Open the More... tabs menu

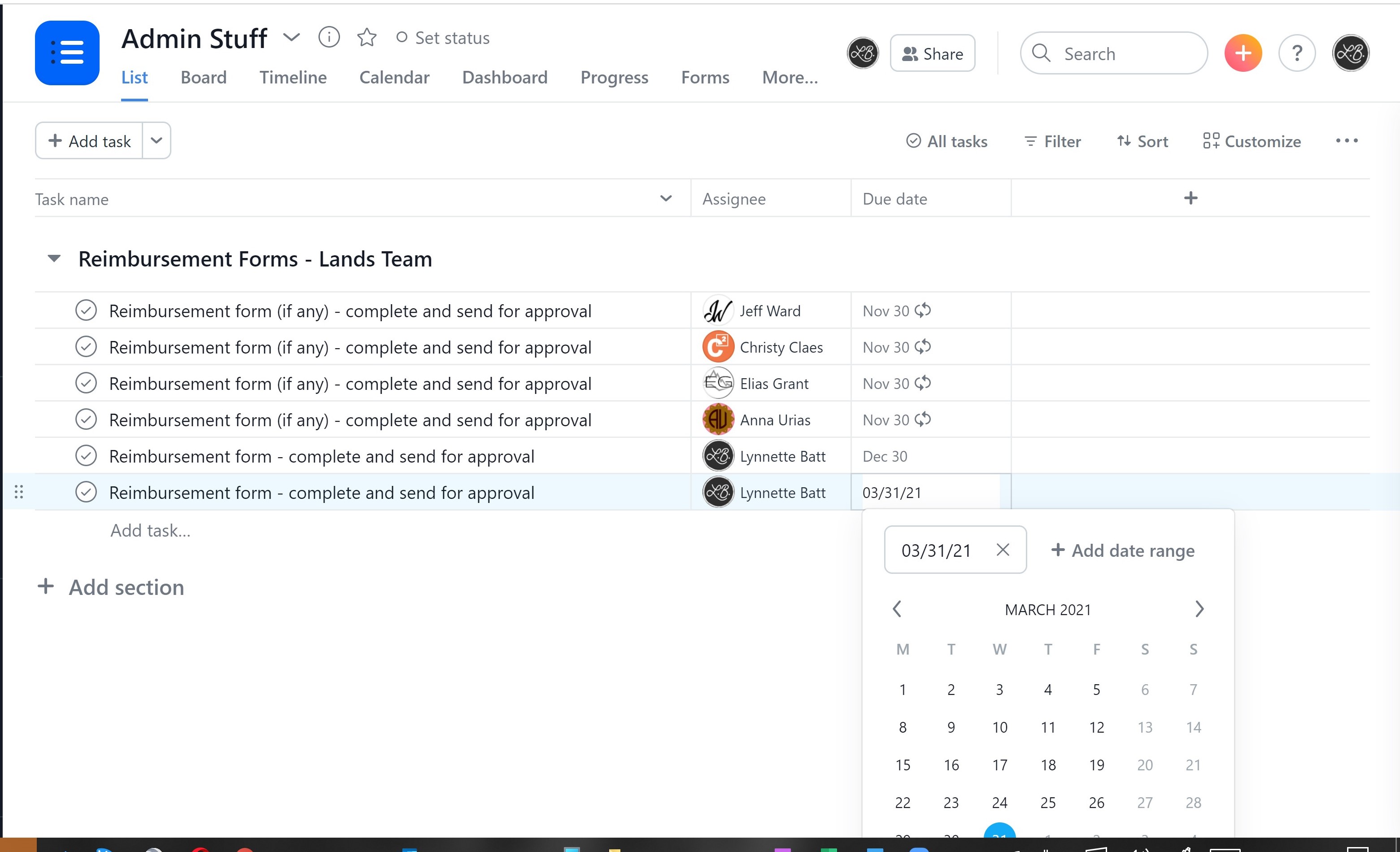(x=790, y=77)
